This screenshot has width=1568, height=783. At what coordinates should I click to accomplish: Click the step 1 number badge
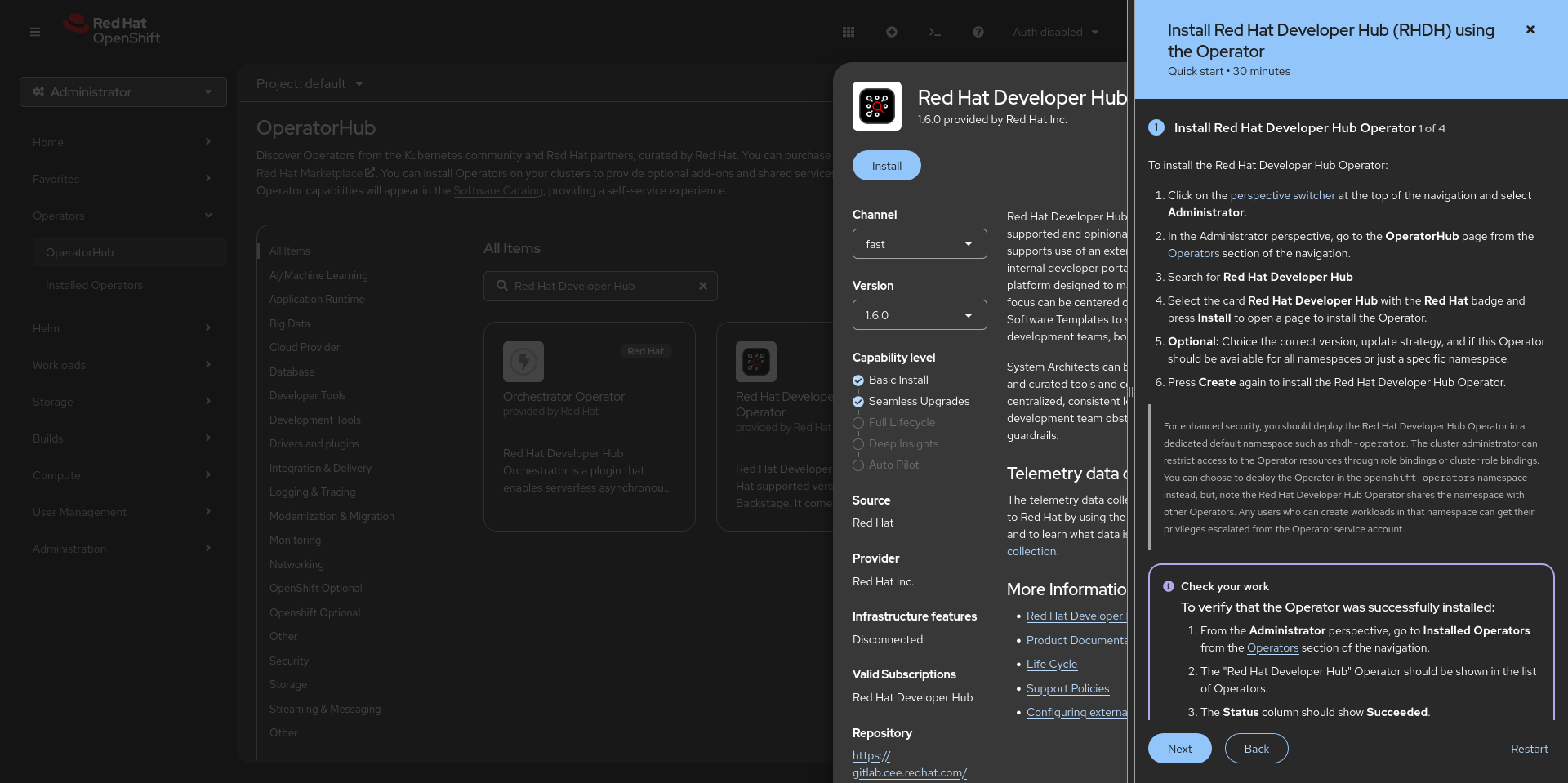1156,127
